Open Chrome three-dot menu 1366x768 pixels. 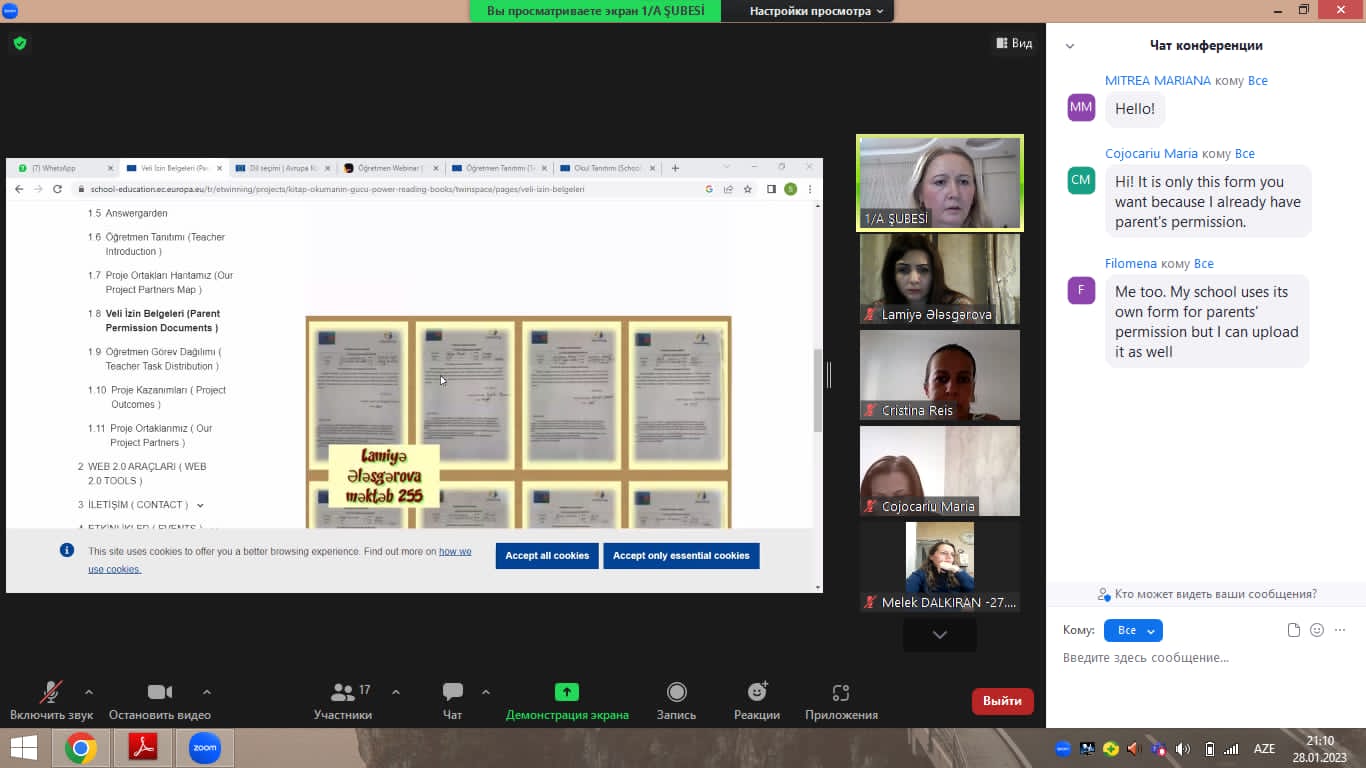[810, 189]
